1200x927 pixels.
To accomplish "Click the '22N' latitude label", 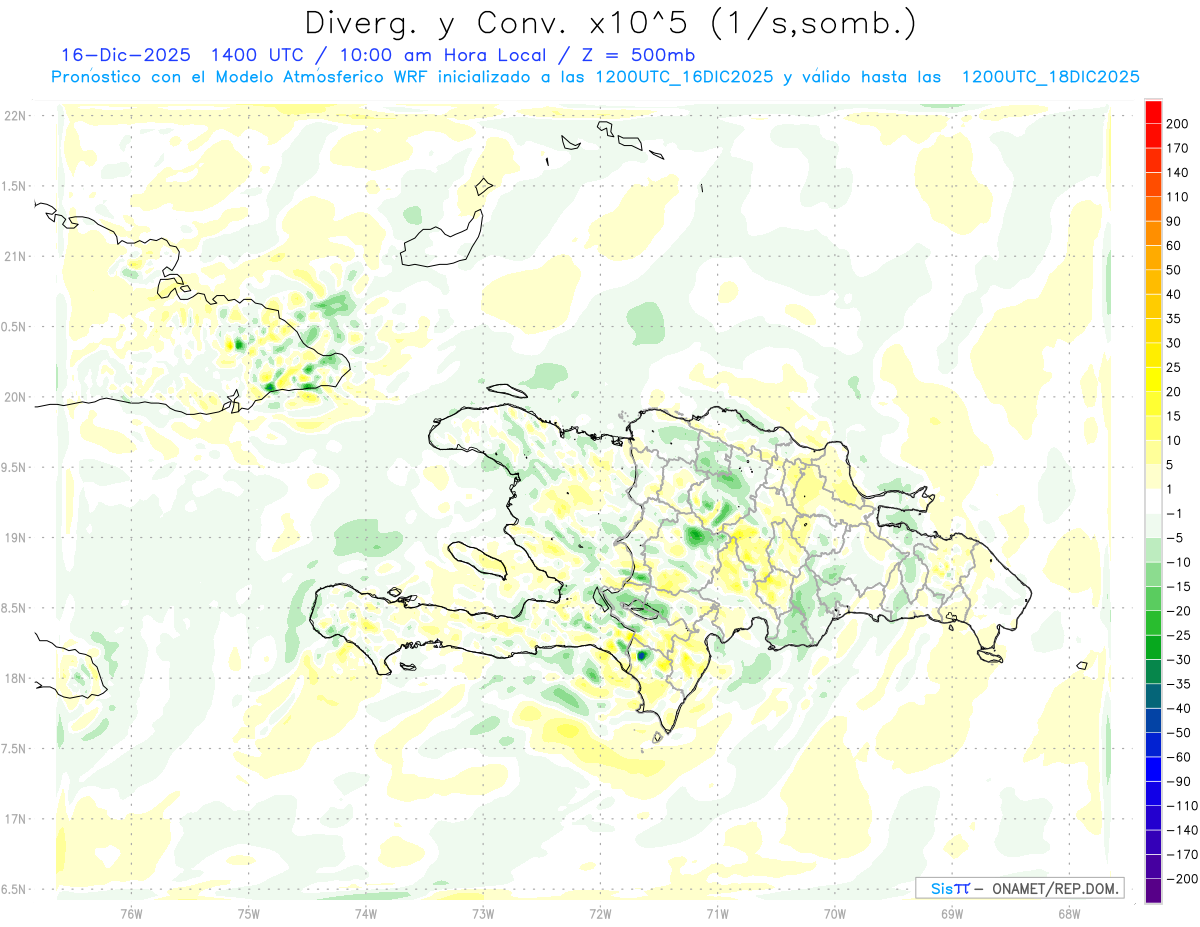I will [x=15, y=116].
